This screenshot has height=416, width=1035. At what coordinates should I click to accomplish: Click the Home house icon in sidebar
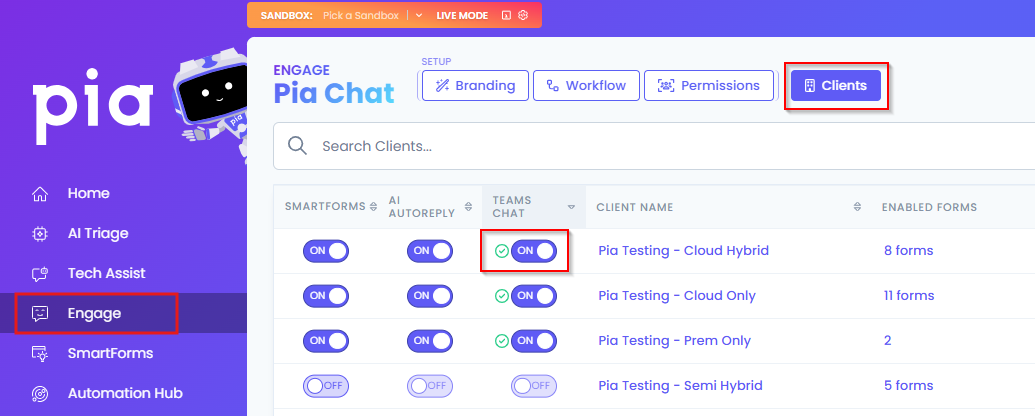(40, 194)
